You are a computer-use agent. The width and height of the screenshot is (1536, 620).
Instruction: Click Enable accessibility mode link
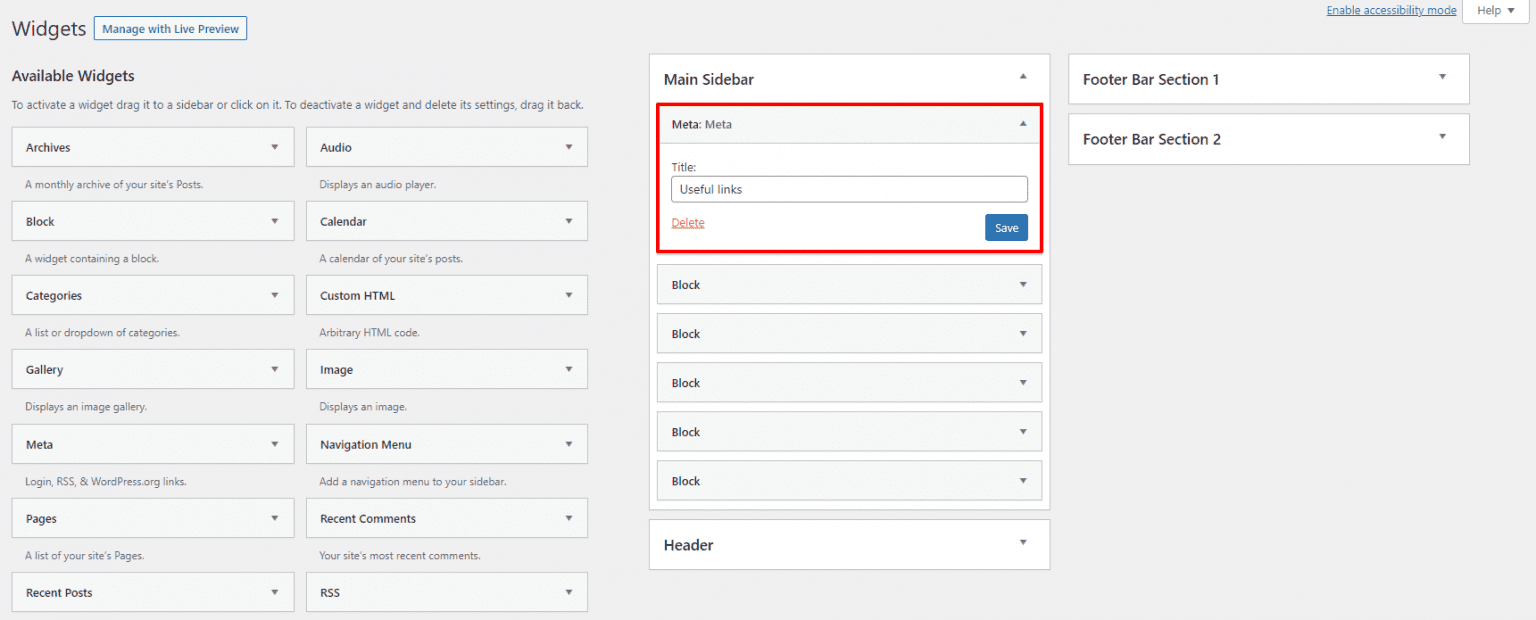pos(1391,11)
